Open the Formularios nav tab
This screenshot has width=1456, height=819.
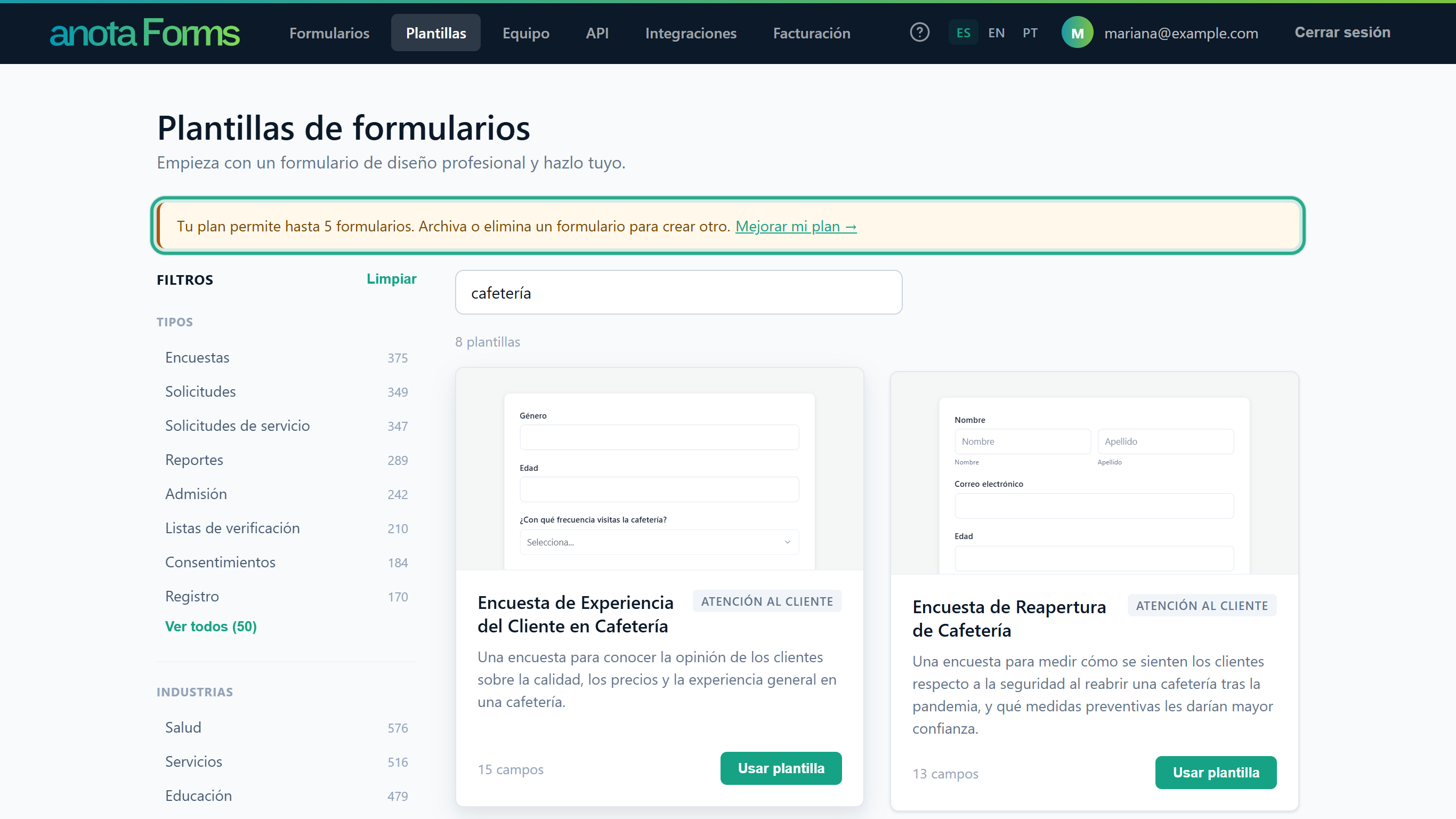tap(329, 33)
